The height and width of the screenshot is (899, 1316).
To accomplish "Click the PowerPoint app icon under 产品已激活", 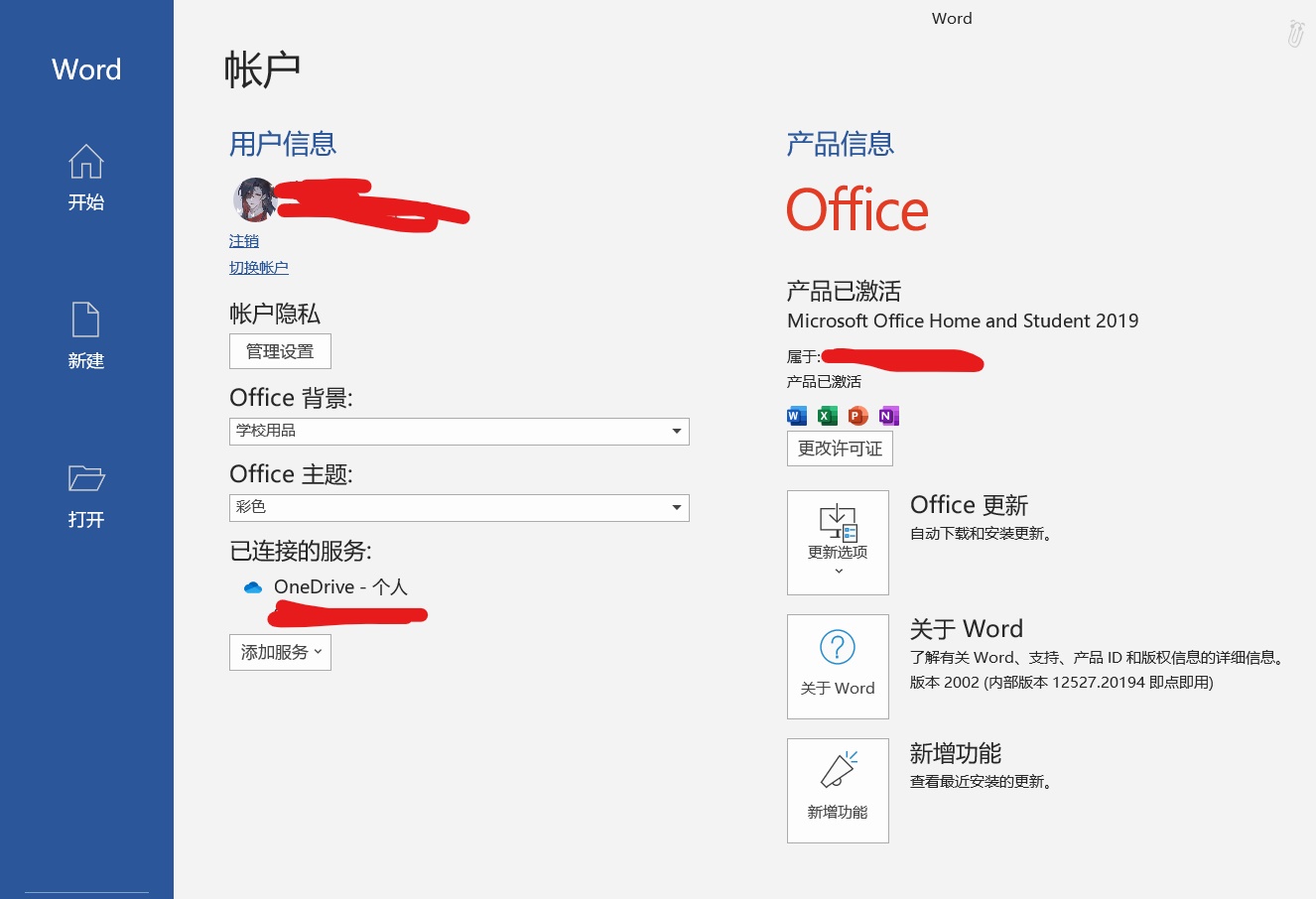I will (858, 416).
